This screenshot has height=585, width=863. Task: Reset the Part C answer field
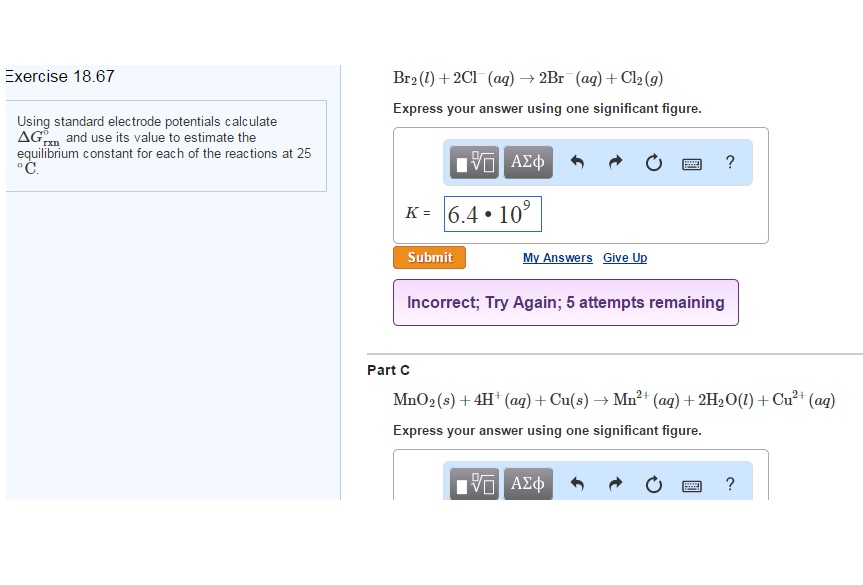click(x=653, y=484)
